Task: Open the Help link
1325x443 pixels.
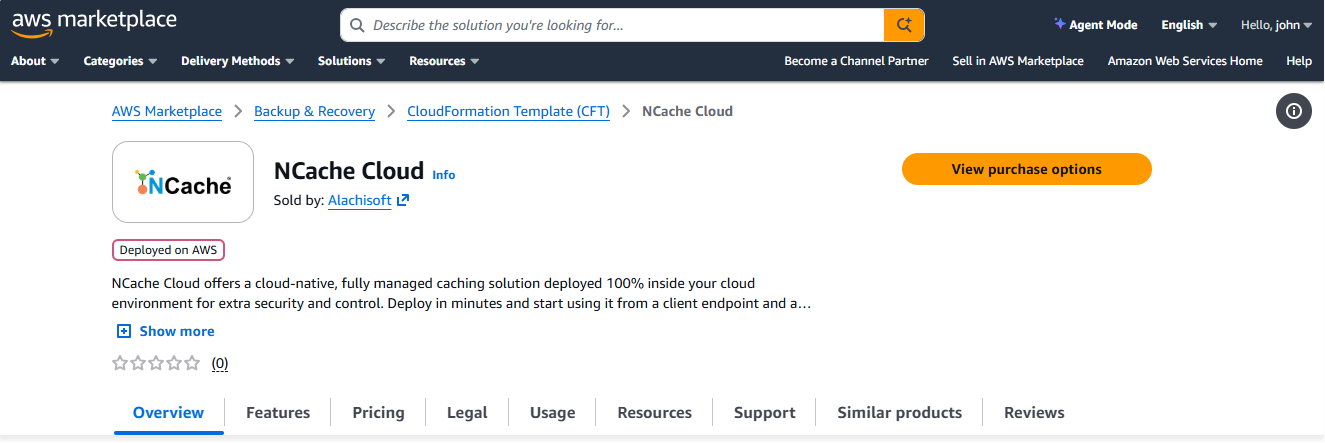Action: [x=1299, y=61]
